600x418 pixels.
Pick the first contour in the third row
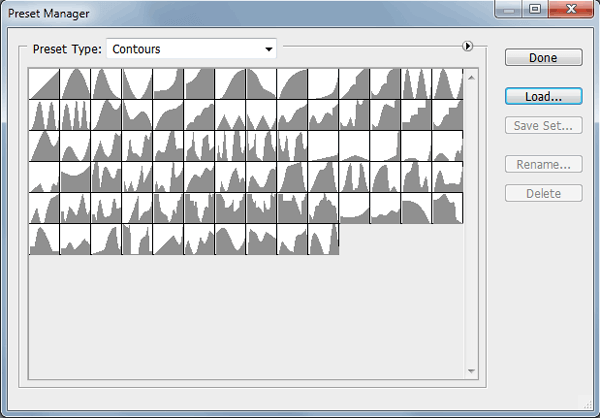click(45, 146)
